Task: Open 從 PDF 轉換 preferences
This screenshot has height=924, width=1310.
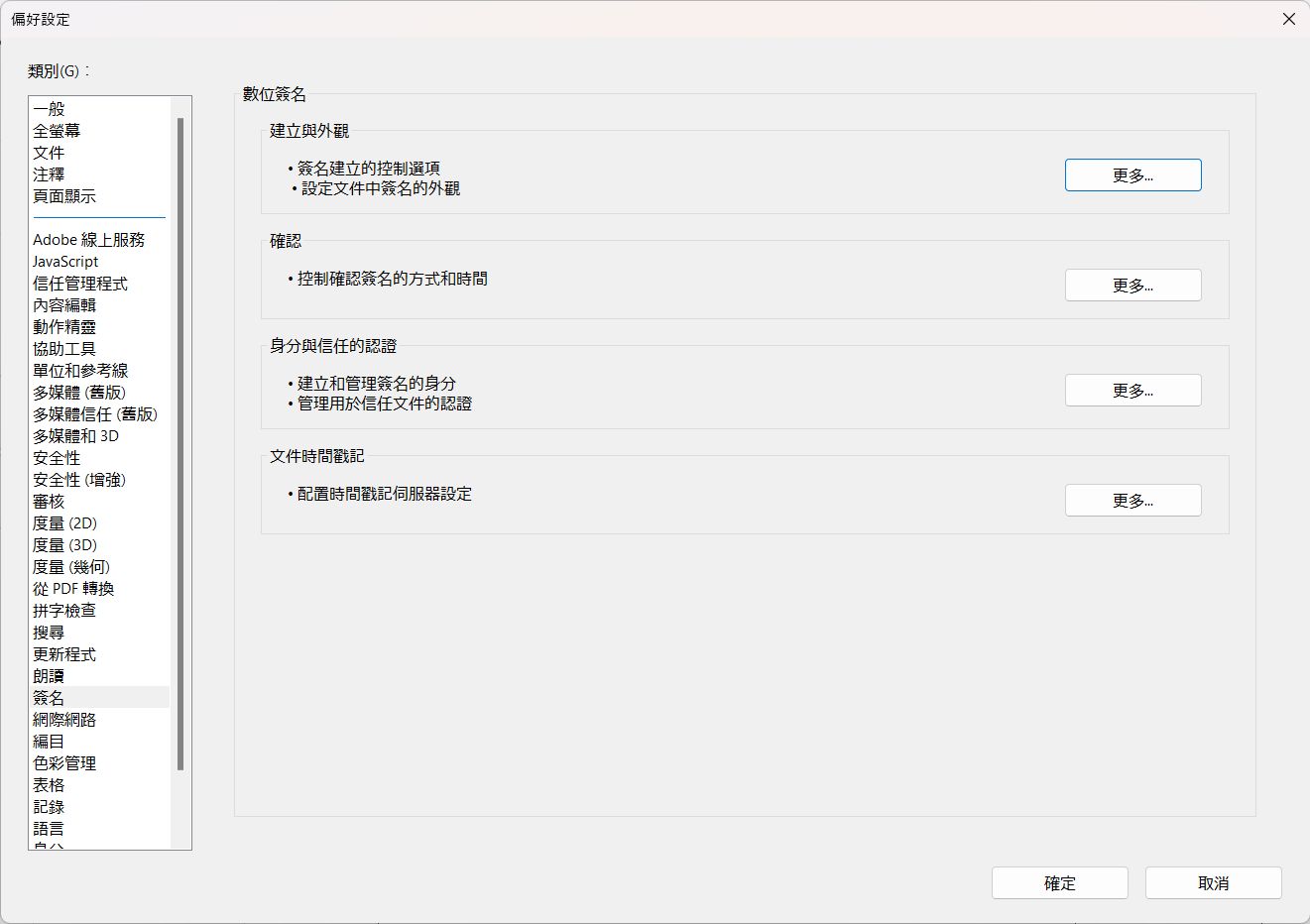Action: [x=73, y=588]
